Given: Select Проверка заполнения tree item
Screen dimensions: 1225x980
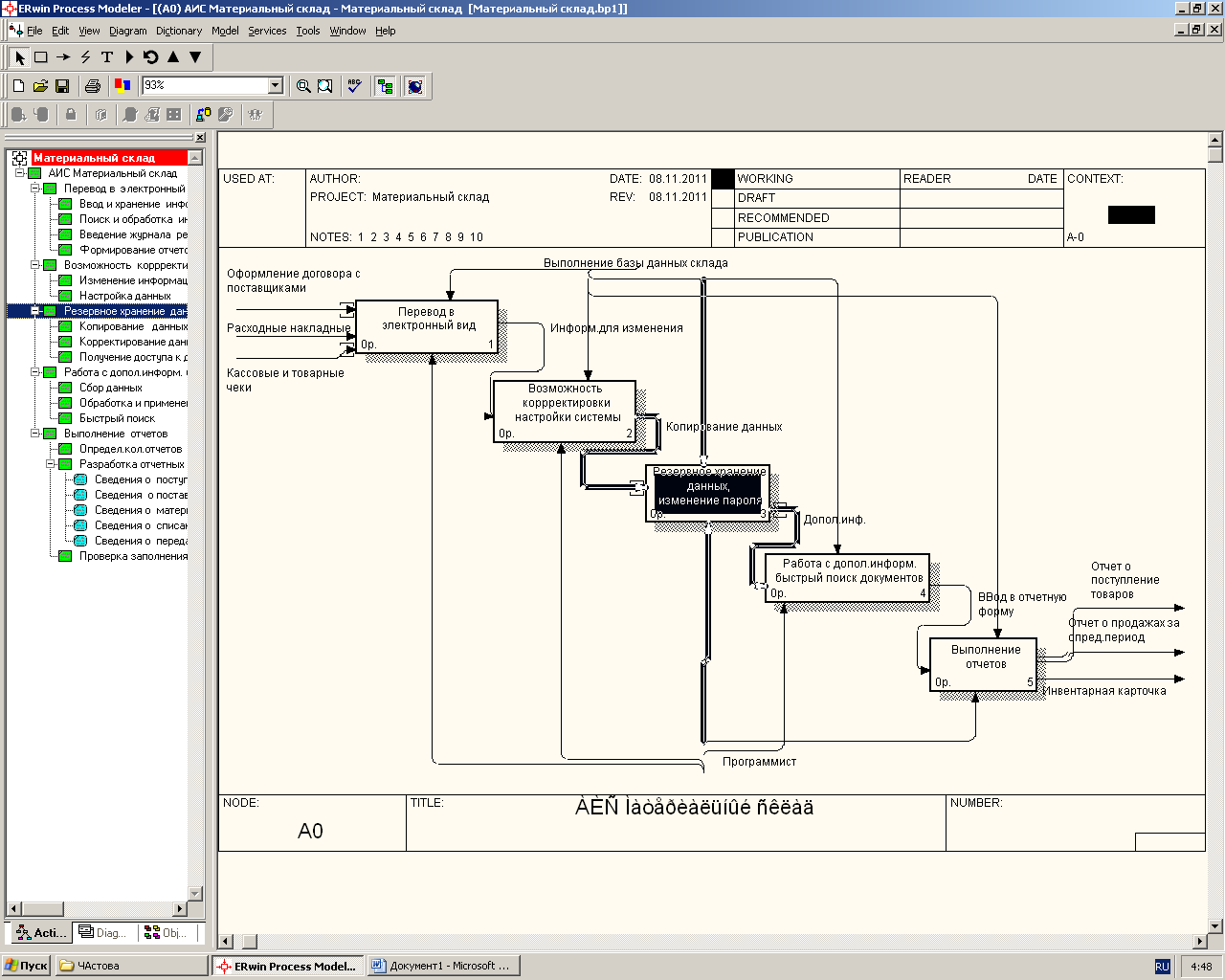Looking at the screenshot, I should click(133, 556).
